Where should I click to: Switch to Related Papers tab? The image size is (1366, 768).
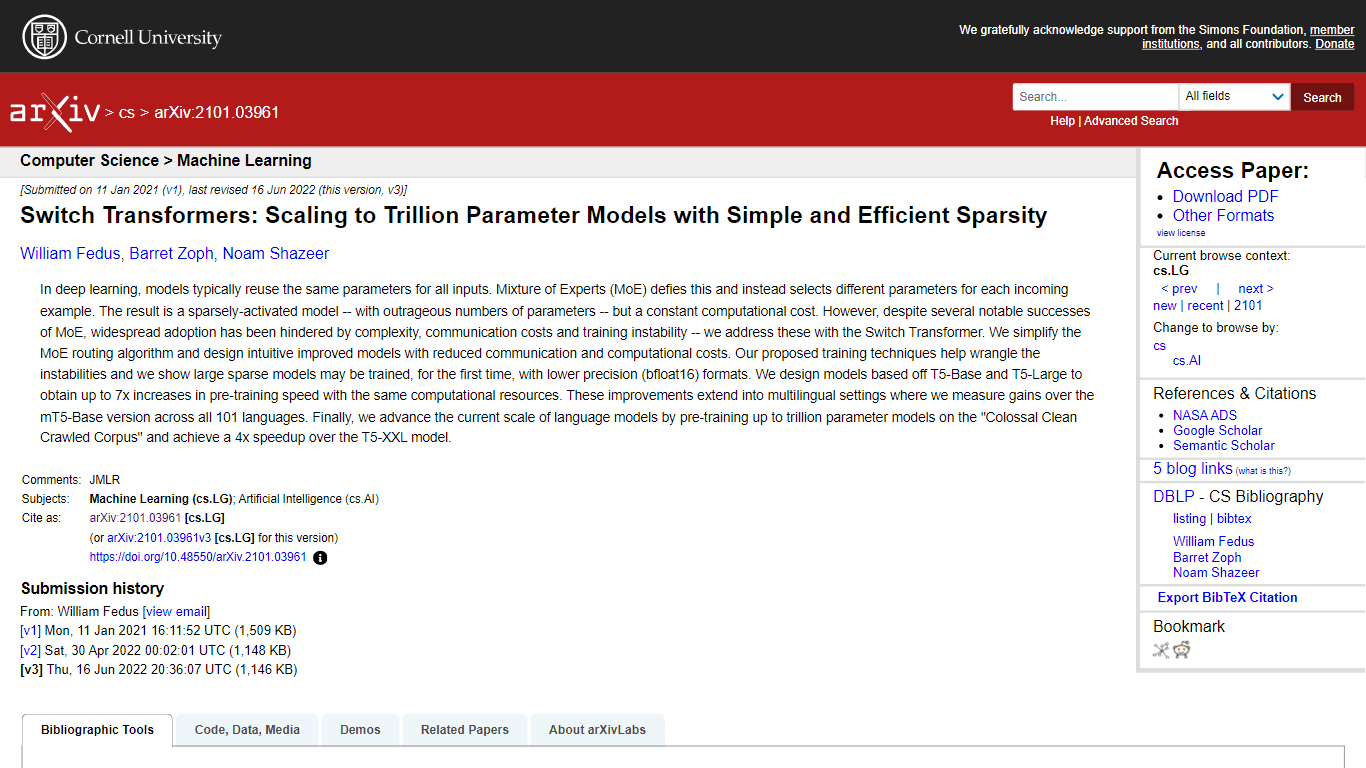465,730
